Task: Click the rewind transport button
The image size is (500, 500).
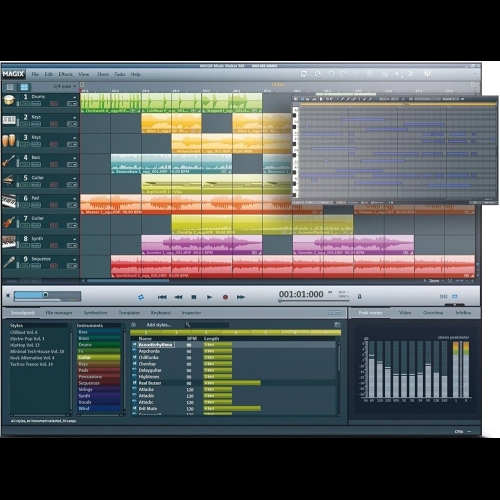Action: click(178, 297)
